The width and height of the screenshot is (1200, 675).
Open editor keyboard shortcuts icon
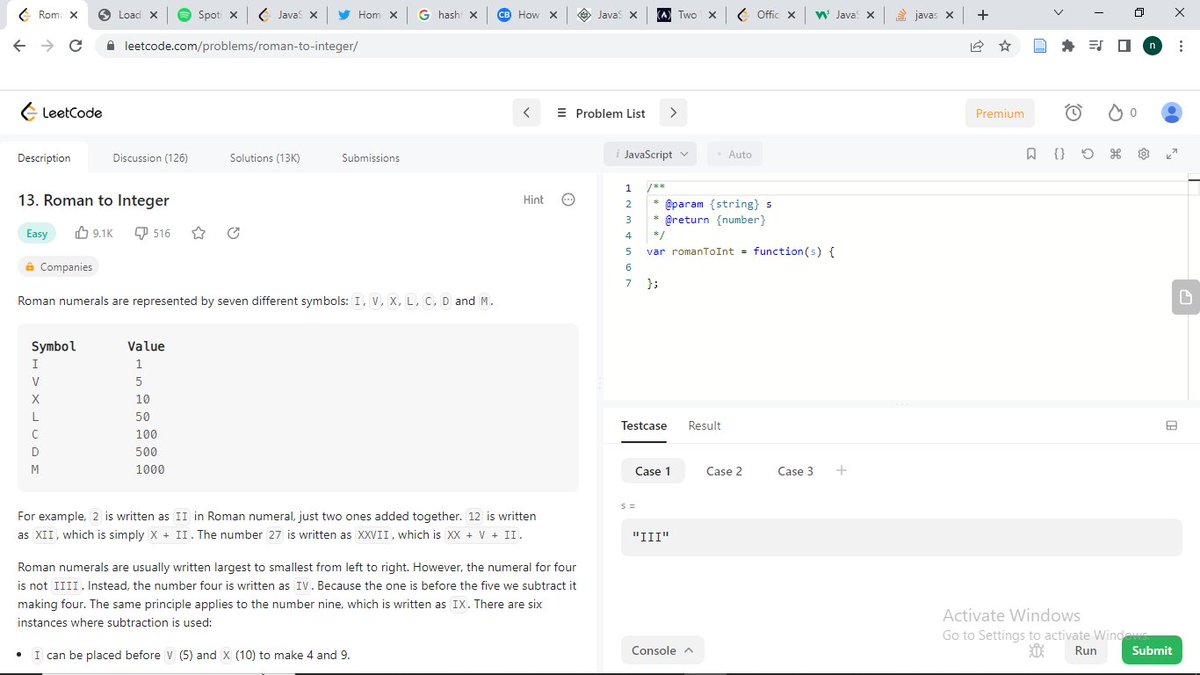1116,154
